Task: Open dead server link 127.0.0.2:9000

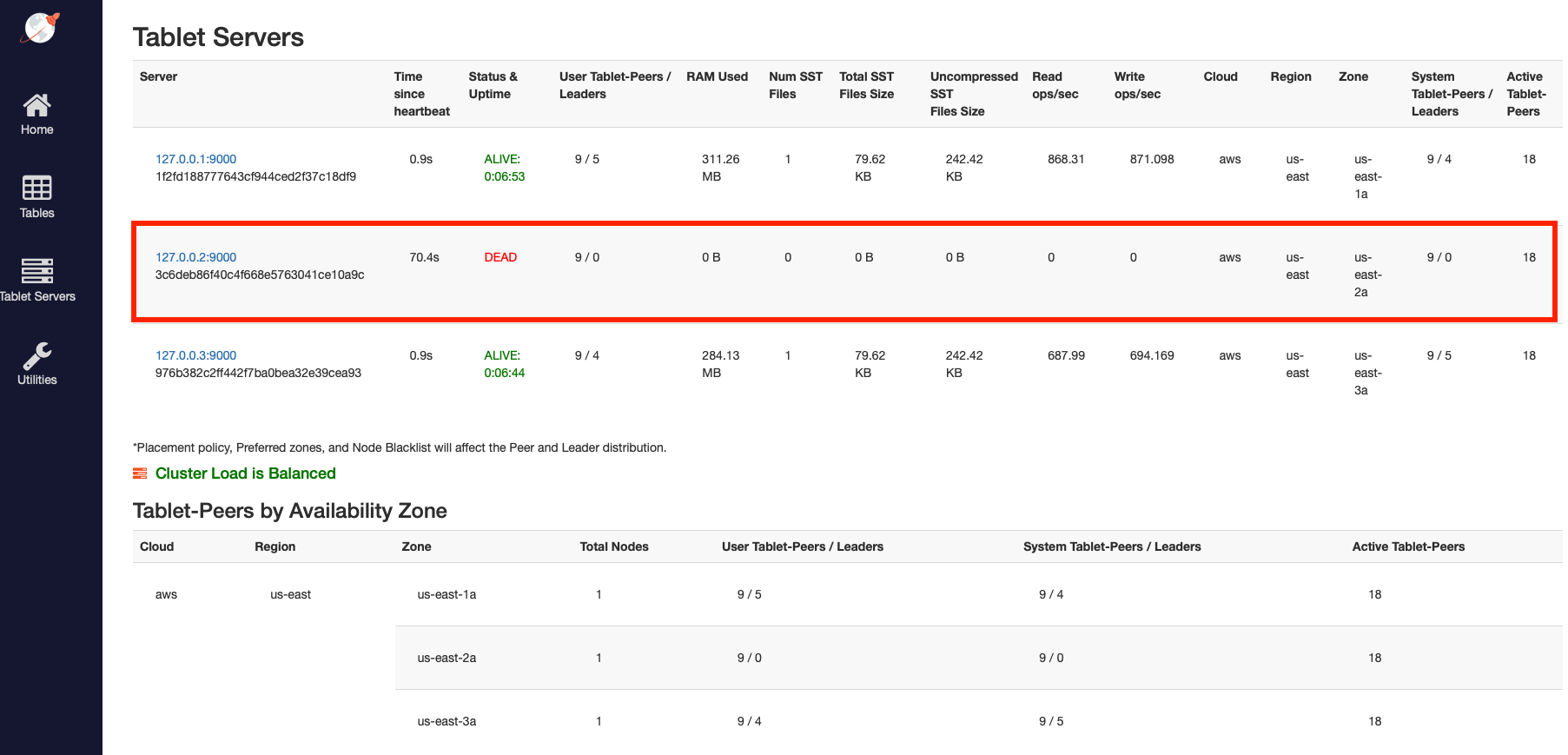Action: (195, 257)
